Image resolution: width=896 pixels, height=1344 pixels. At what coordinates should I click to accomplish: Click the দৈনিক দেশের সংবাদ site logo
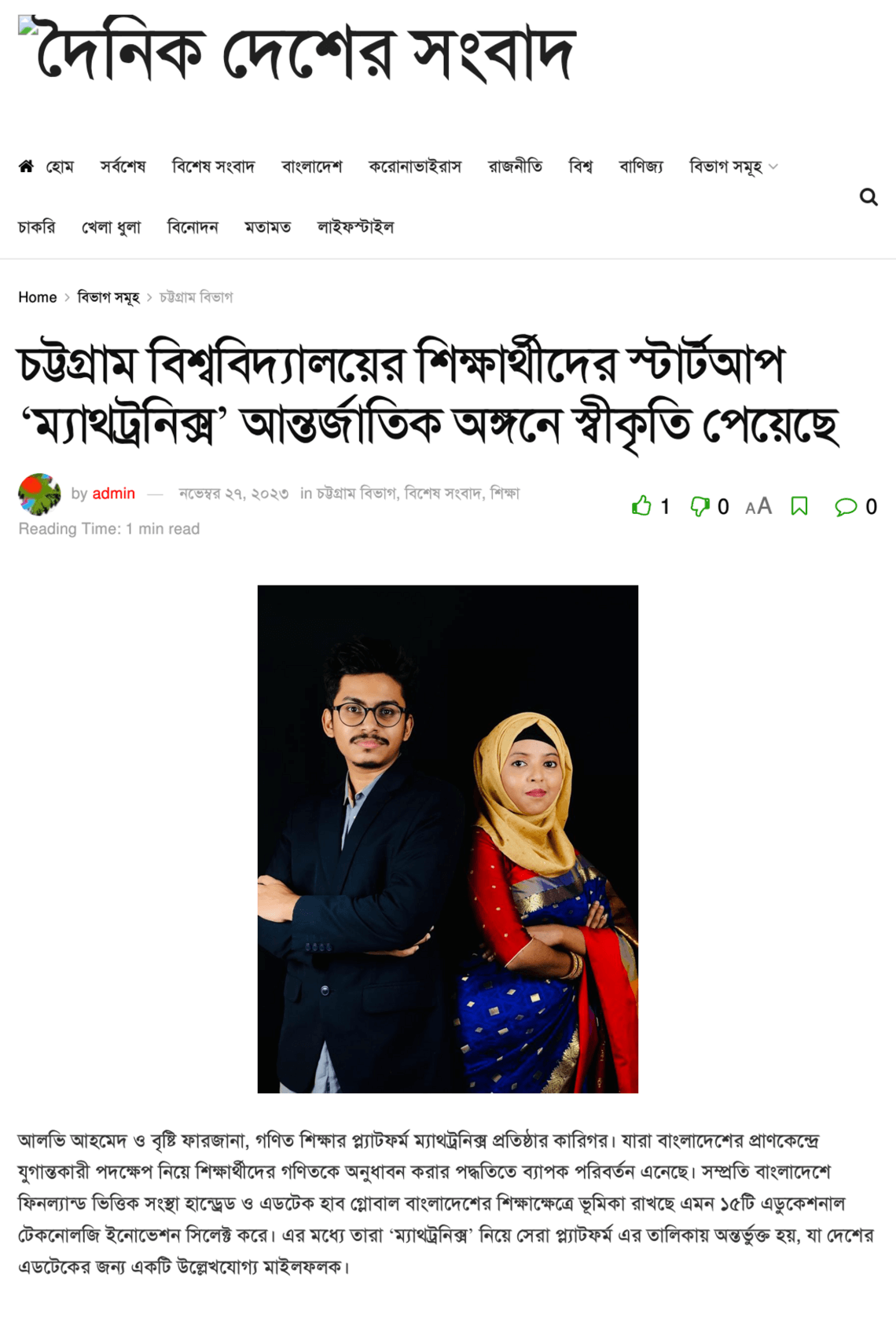(x=298, y=51)
